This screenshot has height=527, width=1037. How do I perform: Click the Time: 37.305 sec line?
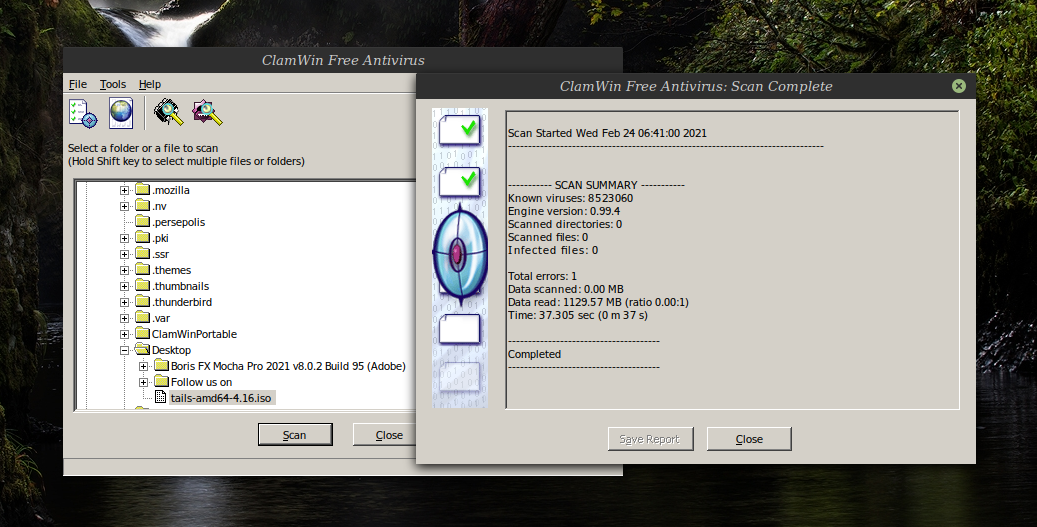[577, 315]
